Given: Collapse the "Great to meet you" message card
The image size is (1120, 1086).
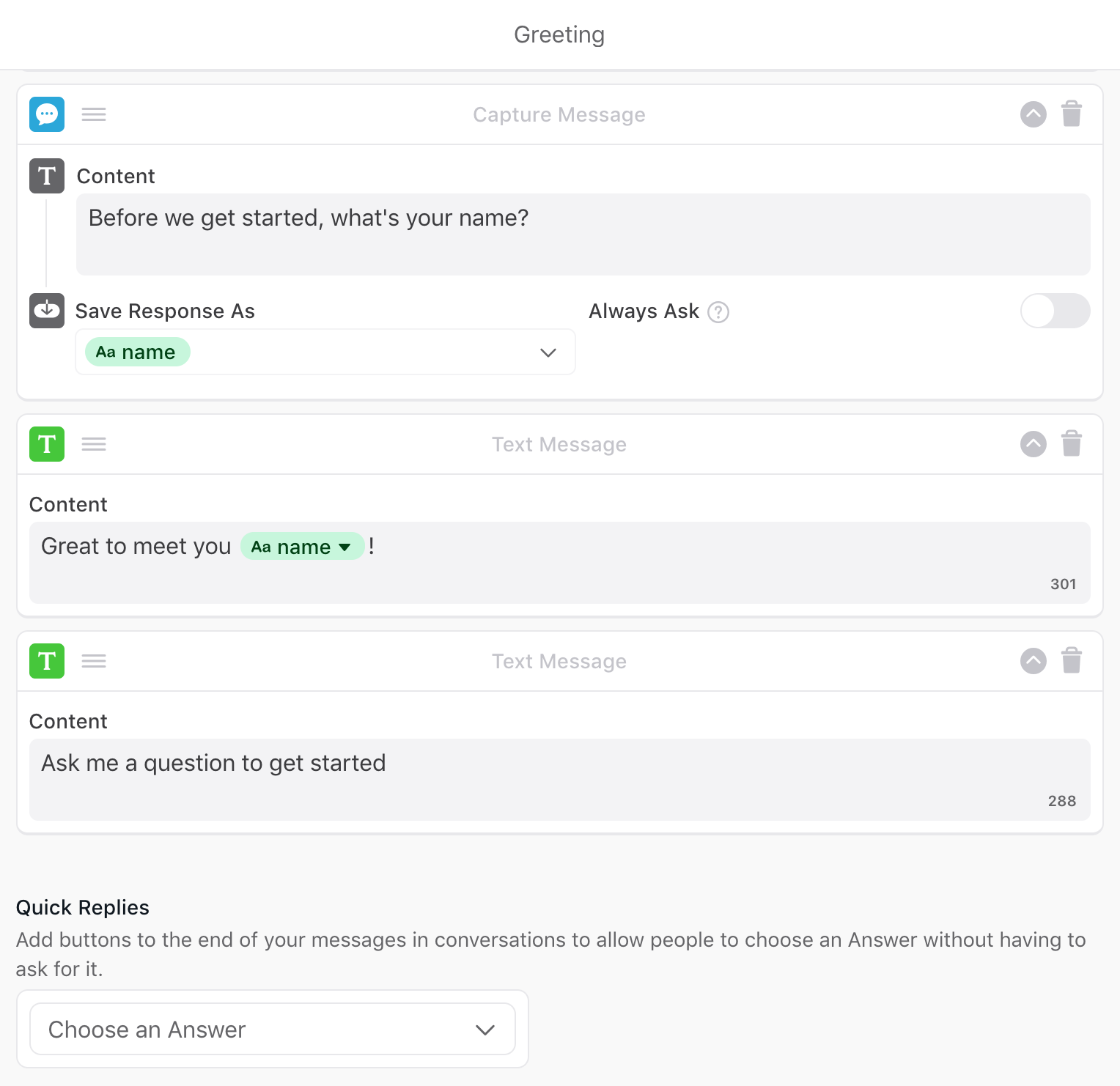Looking at the screenshot, I should [x=1034, y=444].
